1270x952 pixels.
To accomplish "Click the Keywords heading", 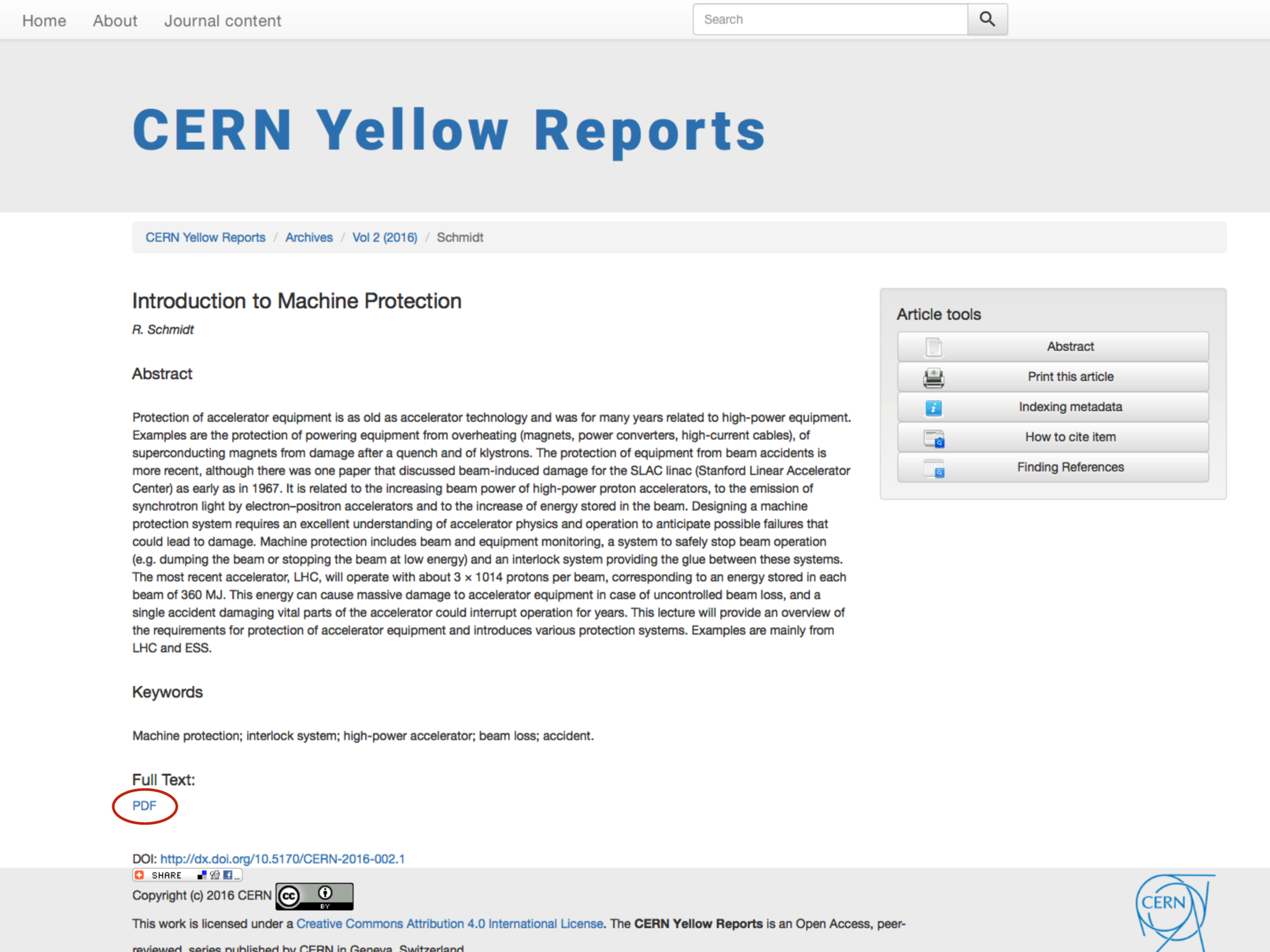I will [168, 692].
